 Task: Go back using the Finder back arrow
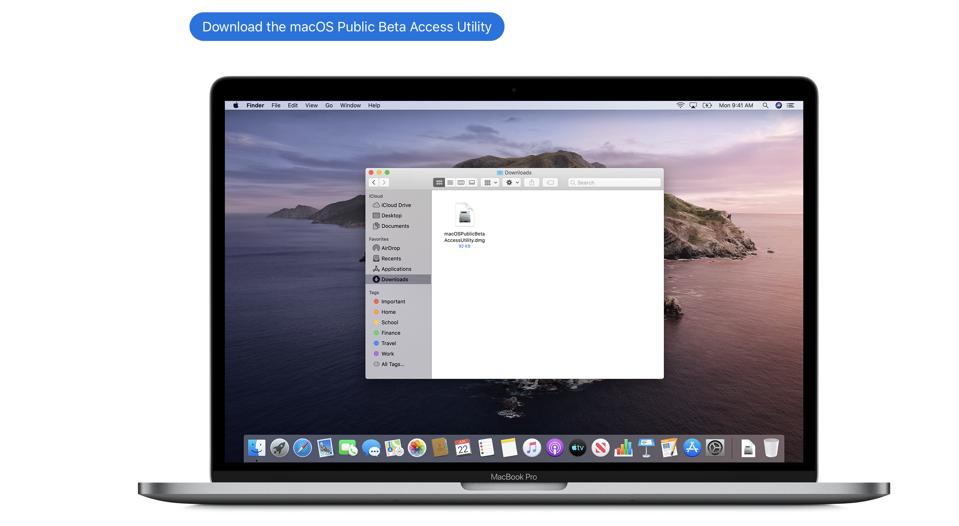coord(374,183)
